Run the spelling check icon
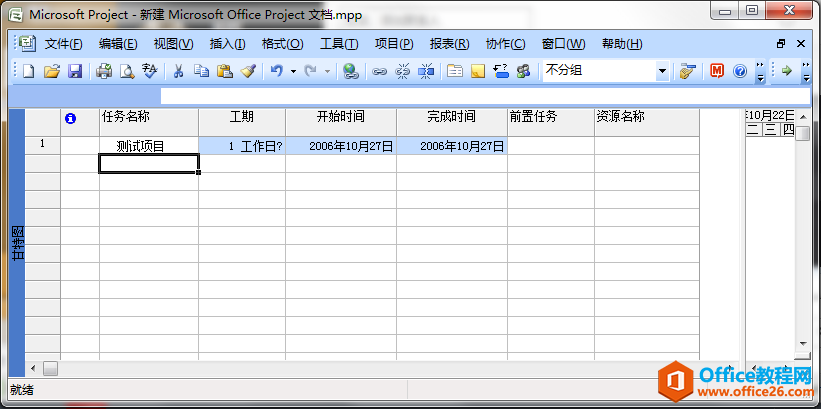Image resolution: width=821 pixels, height=409 pixels. click(x=150, y=71)
